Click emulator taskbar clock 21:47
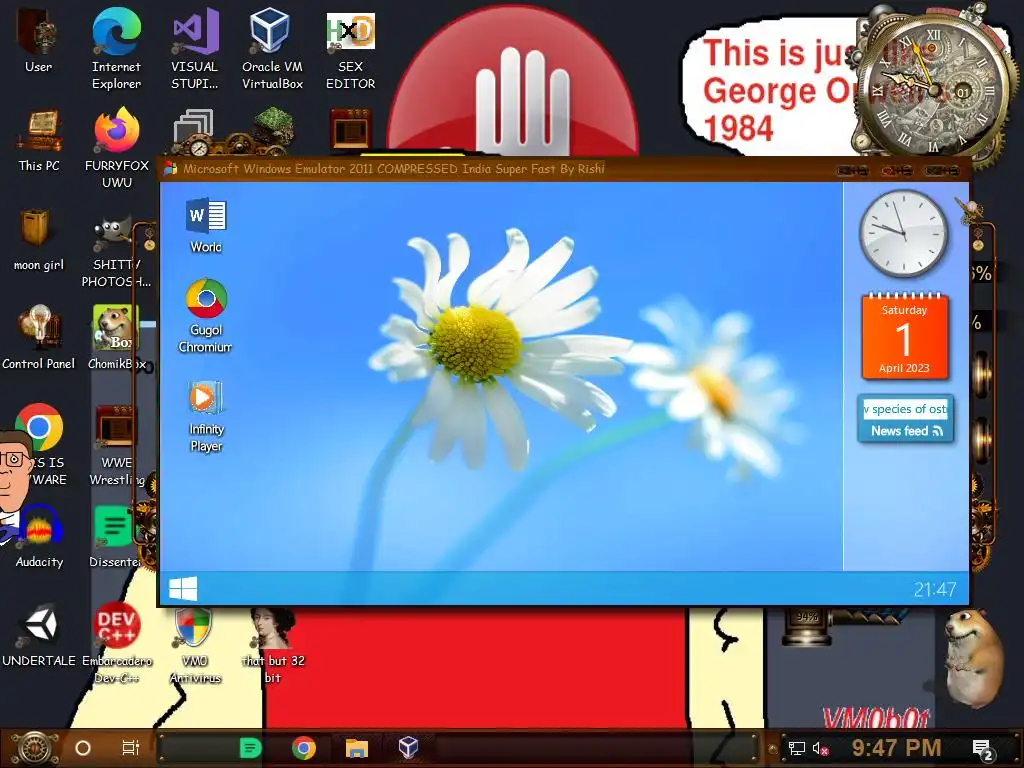The image size is (1024, 768). 935,590
